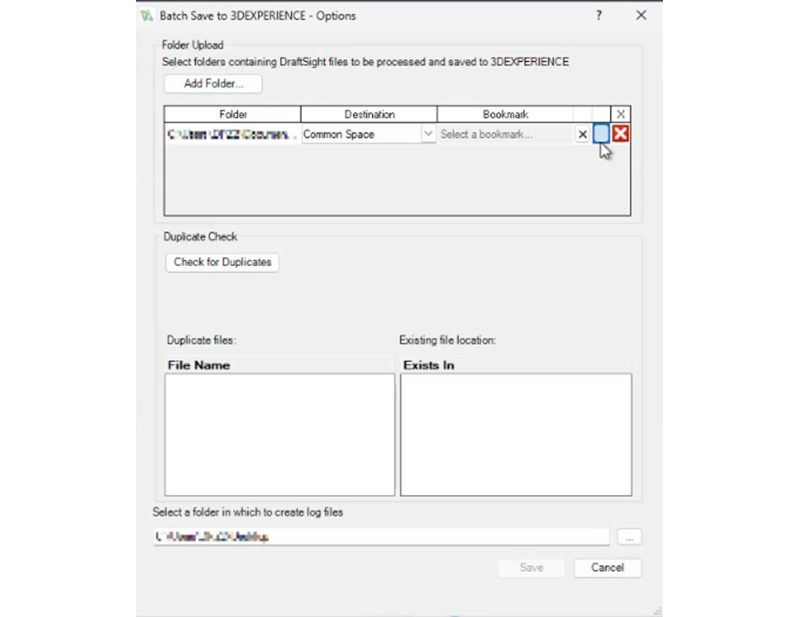
Task: Click the red X to remove the folder row
Action: click(621, 134)
